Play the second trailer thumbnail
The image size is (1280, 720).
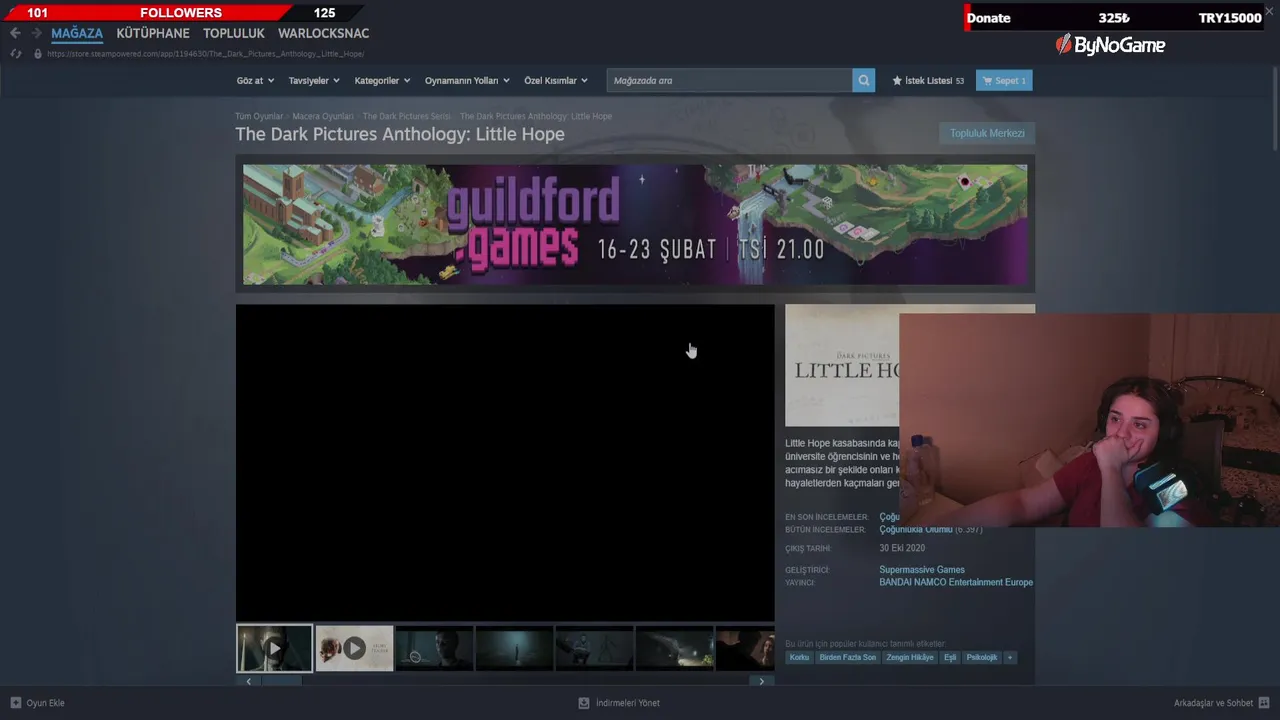[x=354, y=648]
